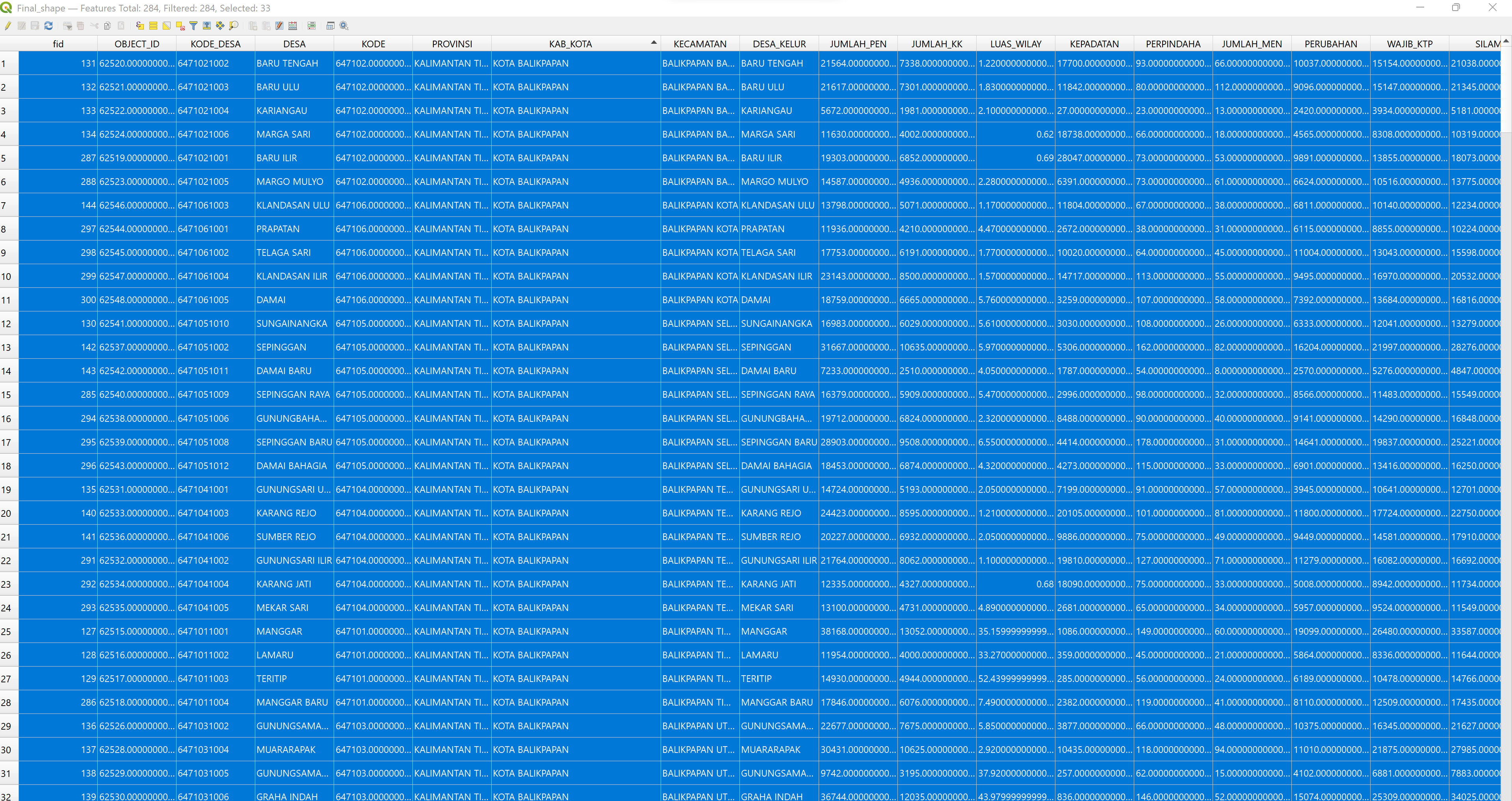Click the vertical scrollbar on right edge

[x=1506, y=88]
